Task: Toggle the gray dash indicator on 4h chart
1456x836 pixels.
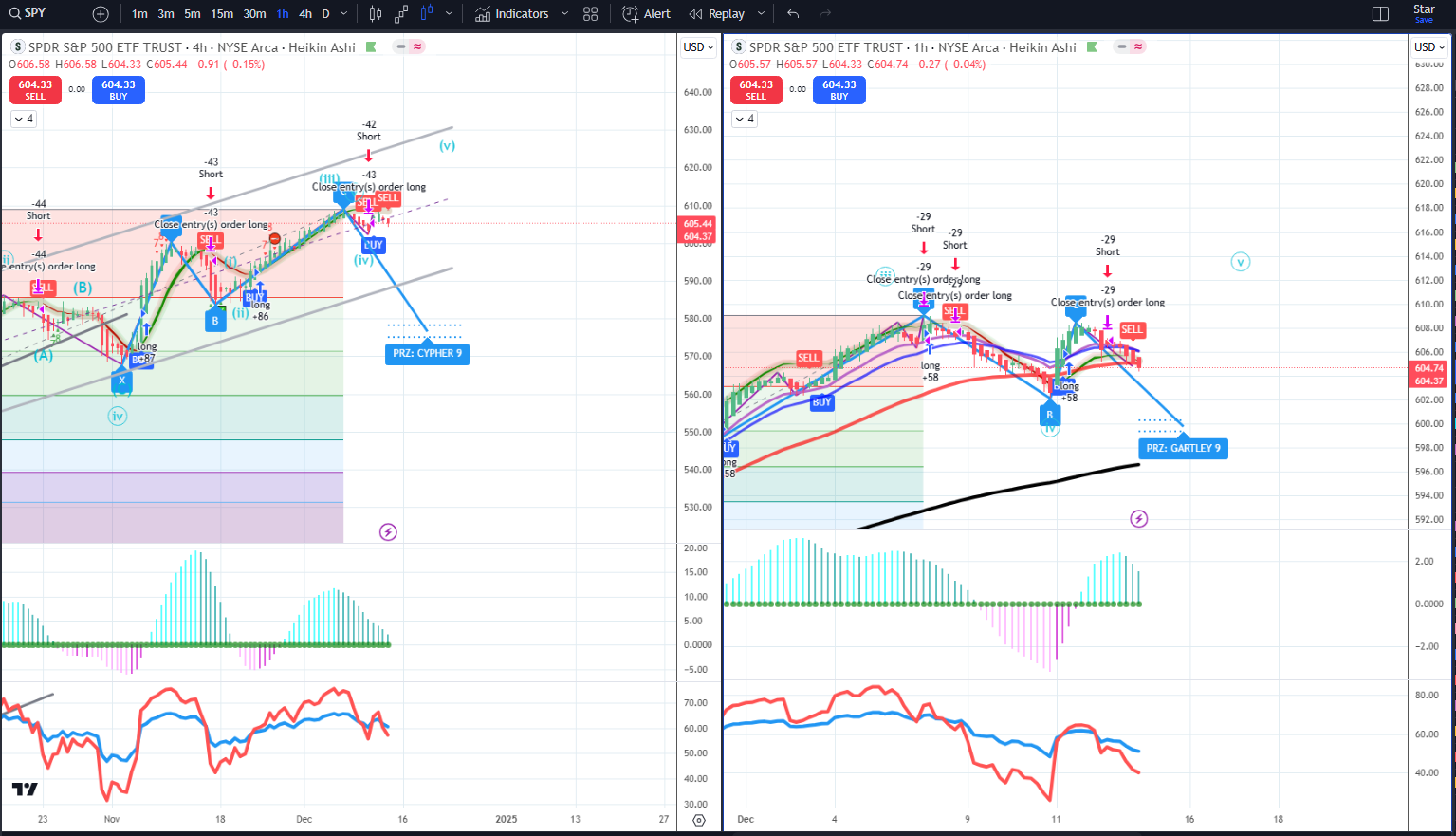Action: [402, 46]
